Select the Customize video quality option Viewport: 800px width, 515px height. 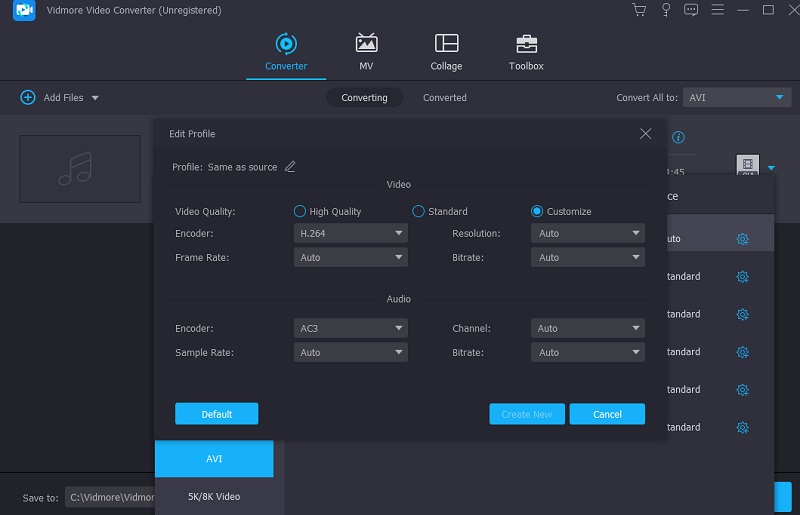[537, 212]
